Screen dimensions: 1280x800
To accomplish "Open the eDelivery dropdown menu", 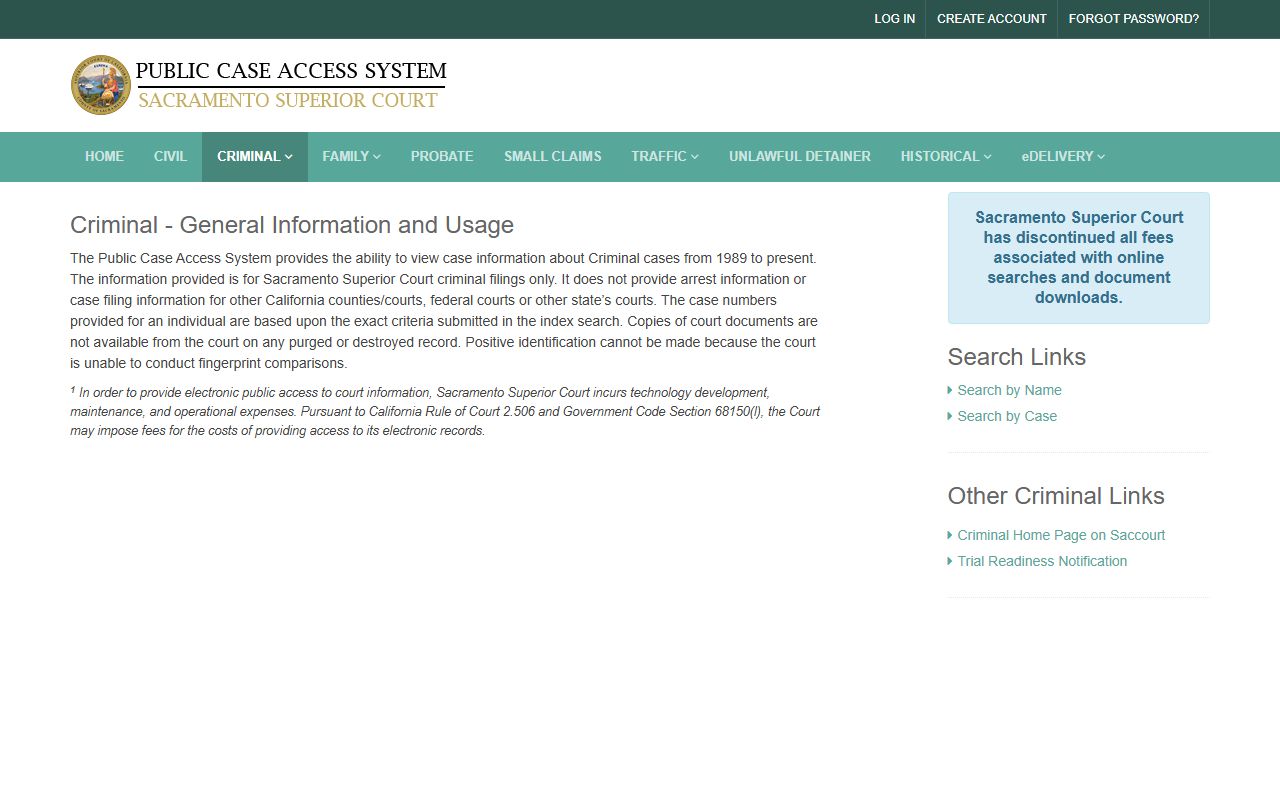I will tap(1063, 156).
